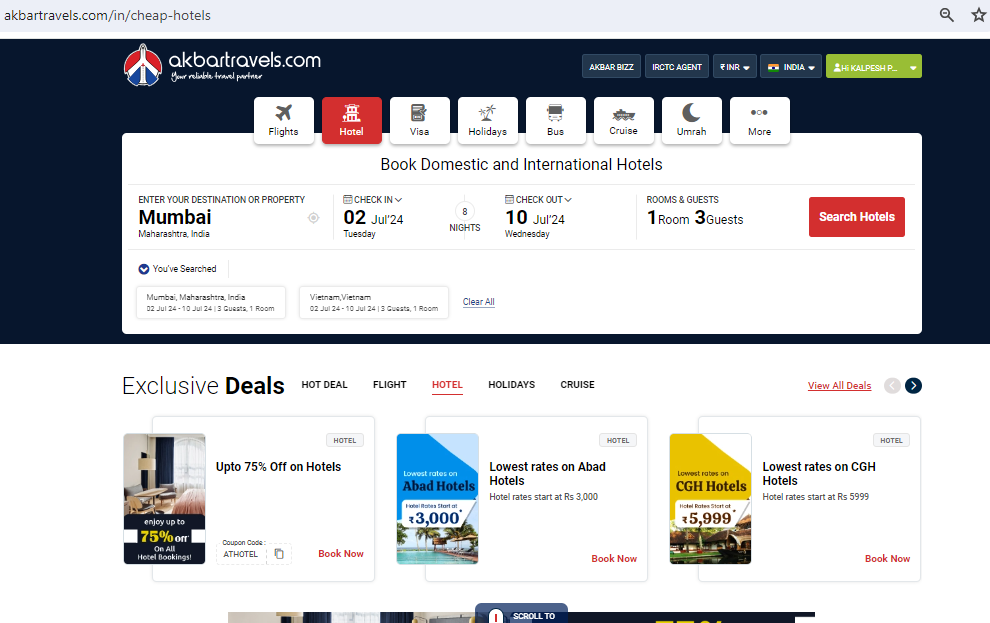Click the akbartravels.com logo
This screenshot has height=623, width=990.
pyautogui.click(x=222, y=65)
